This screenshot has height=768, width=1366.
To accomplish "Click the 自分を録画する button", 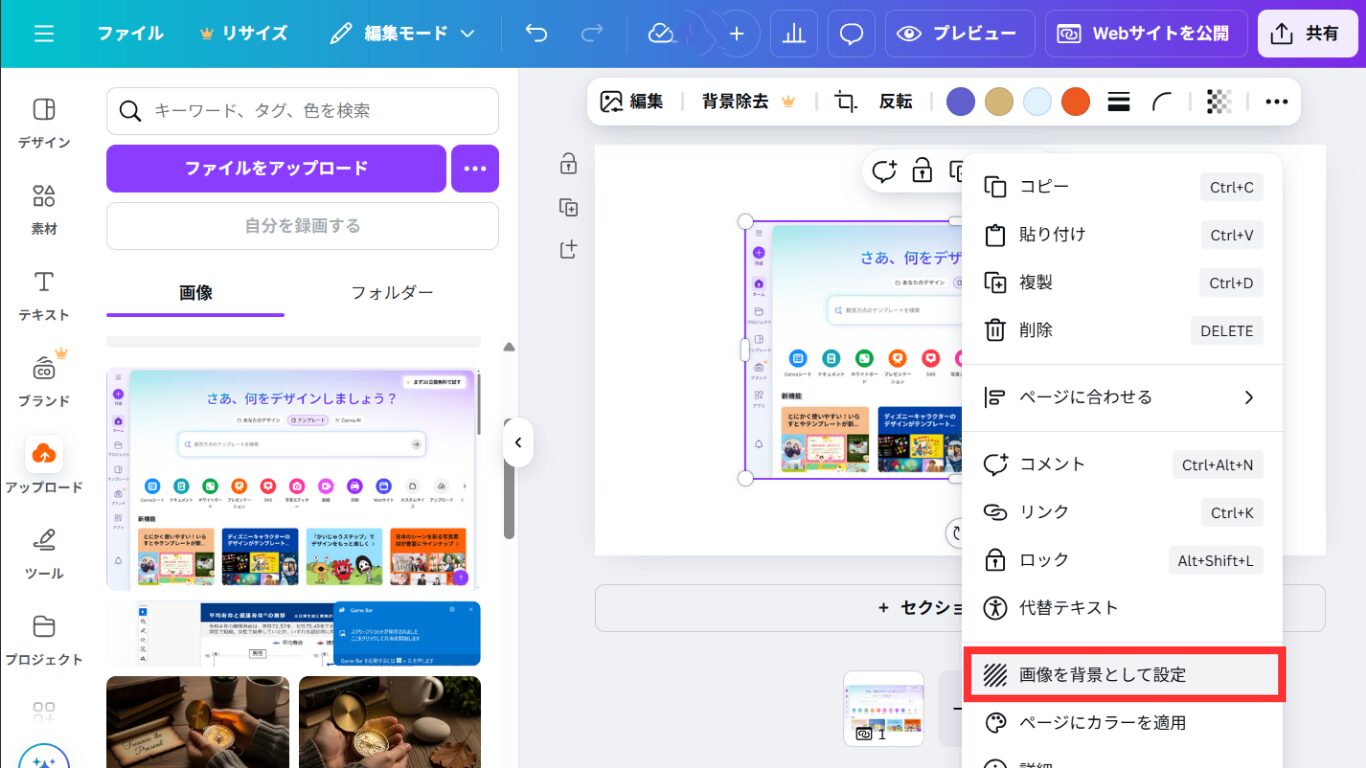I will coord(302,226).
